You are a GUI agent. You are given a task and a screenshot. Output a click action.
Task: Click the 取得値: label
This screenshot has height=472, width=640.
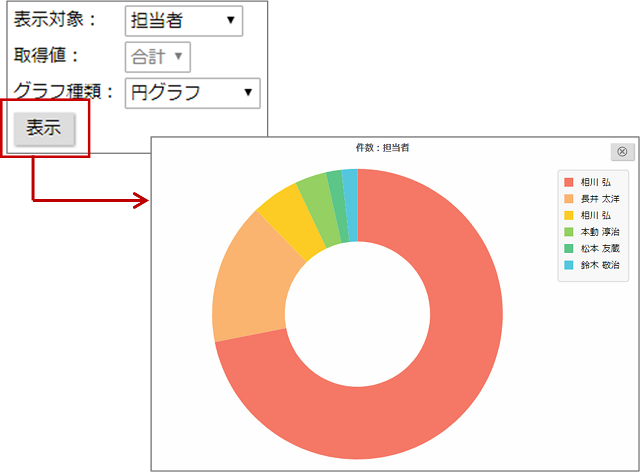(46, 55)
